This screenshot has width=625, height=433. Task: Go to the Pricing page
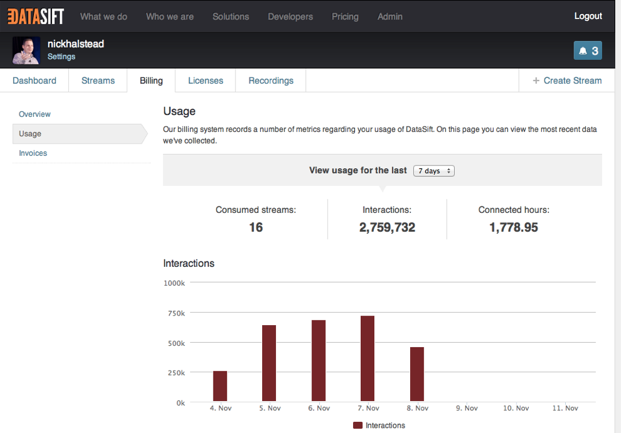click(345, 17)
